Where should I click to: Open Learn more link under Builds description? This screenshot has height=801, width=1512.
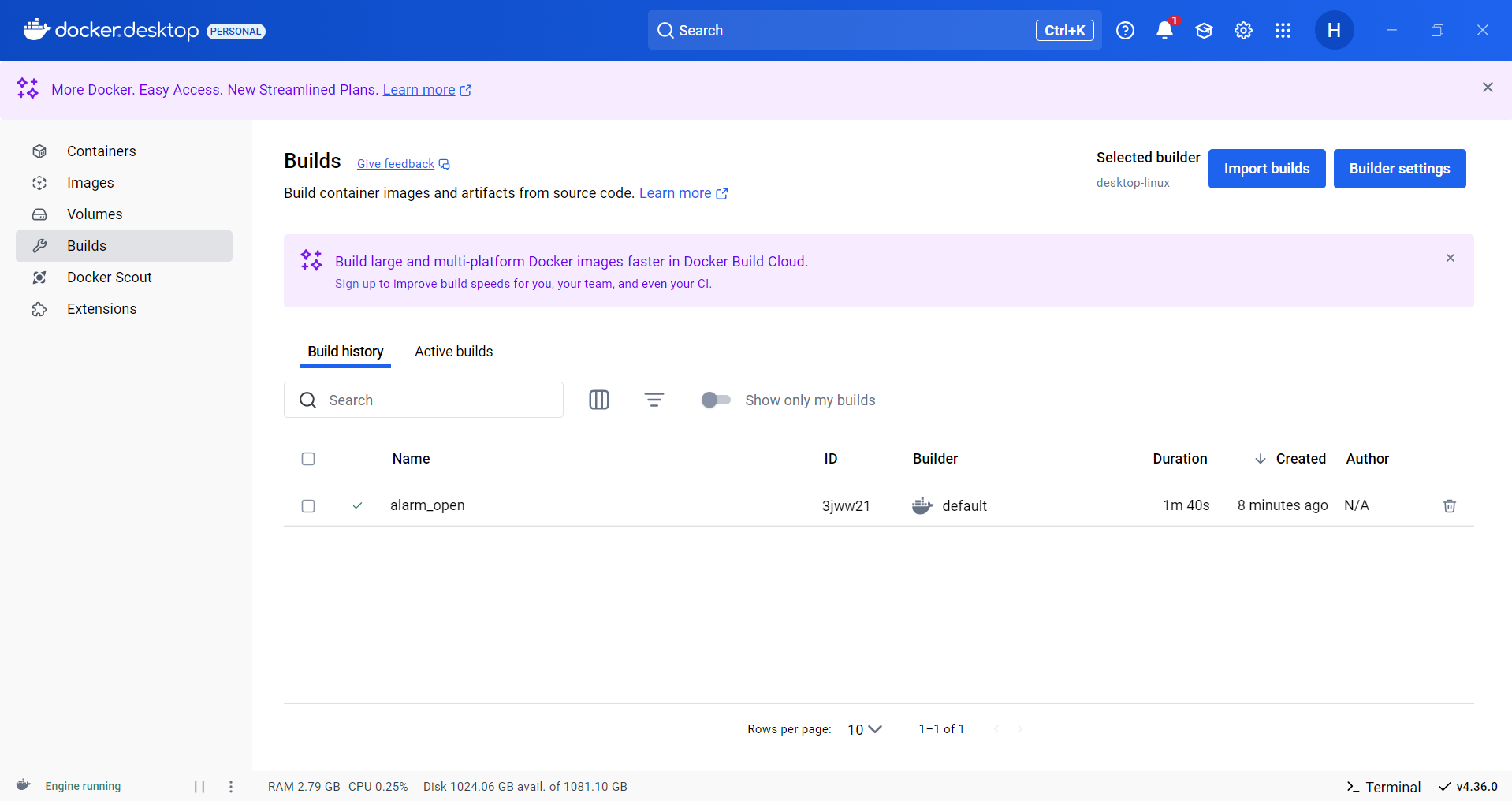coord(683,193)
